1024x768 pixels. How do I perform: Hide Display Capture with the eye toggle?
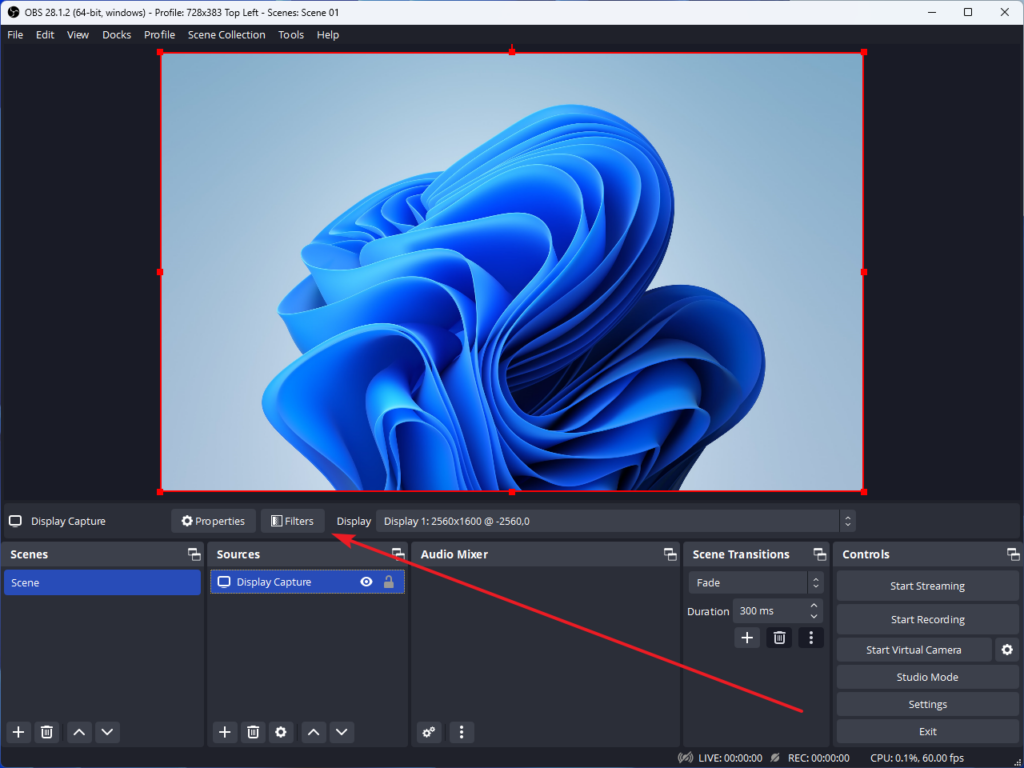click(x=367, y=582)
